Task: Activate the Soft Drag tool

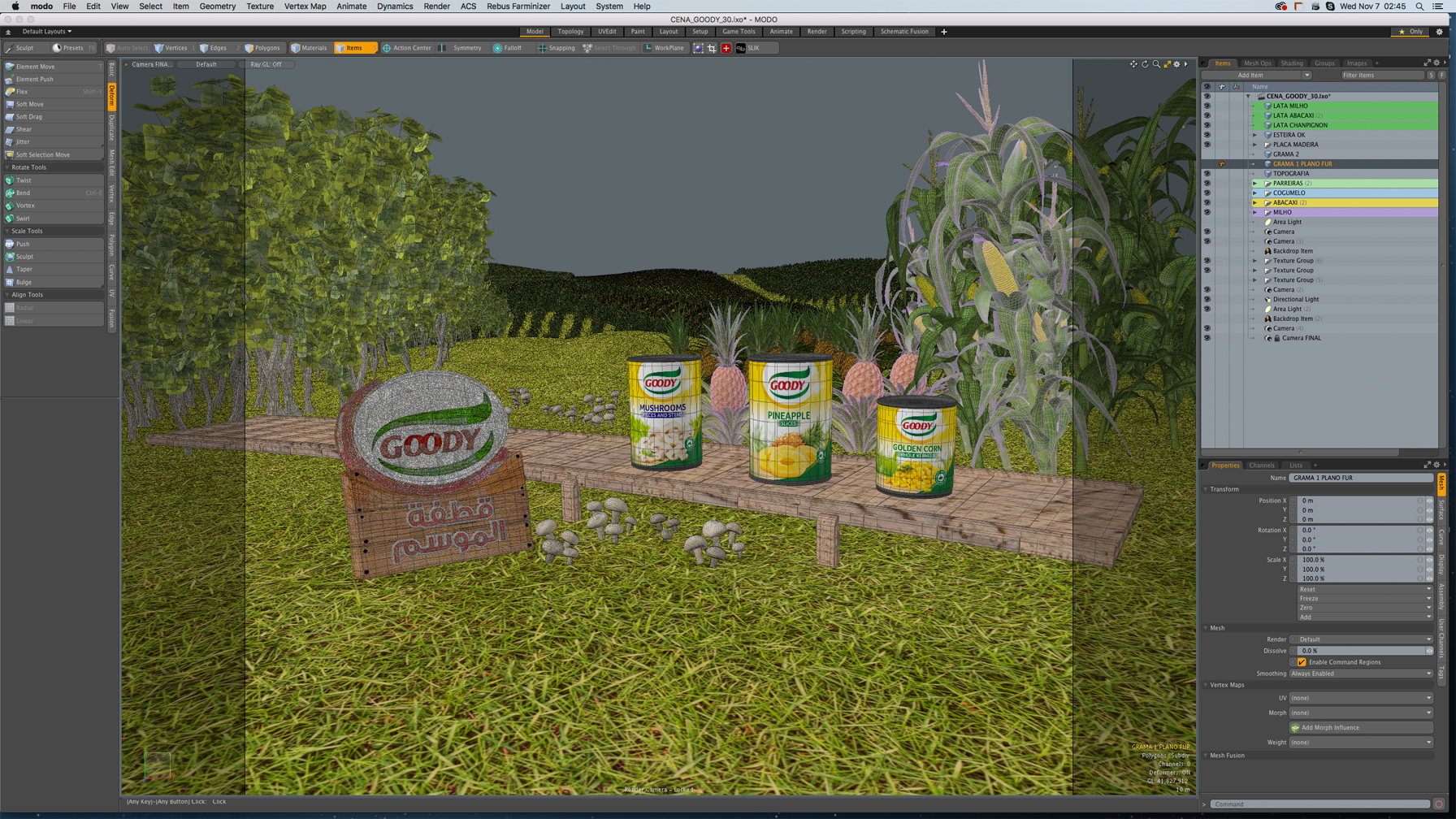Action: pos(54,117)
